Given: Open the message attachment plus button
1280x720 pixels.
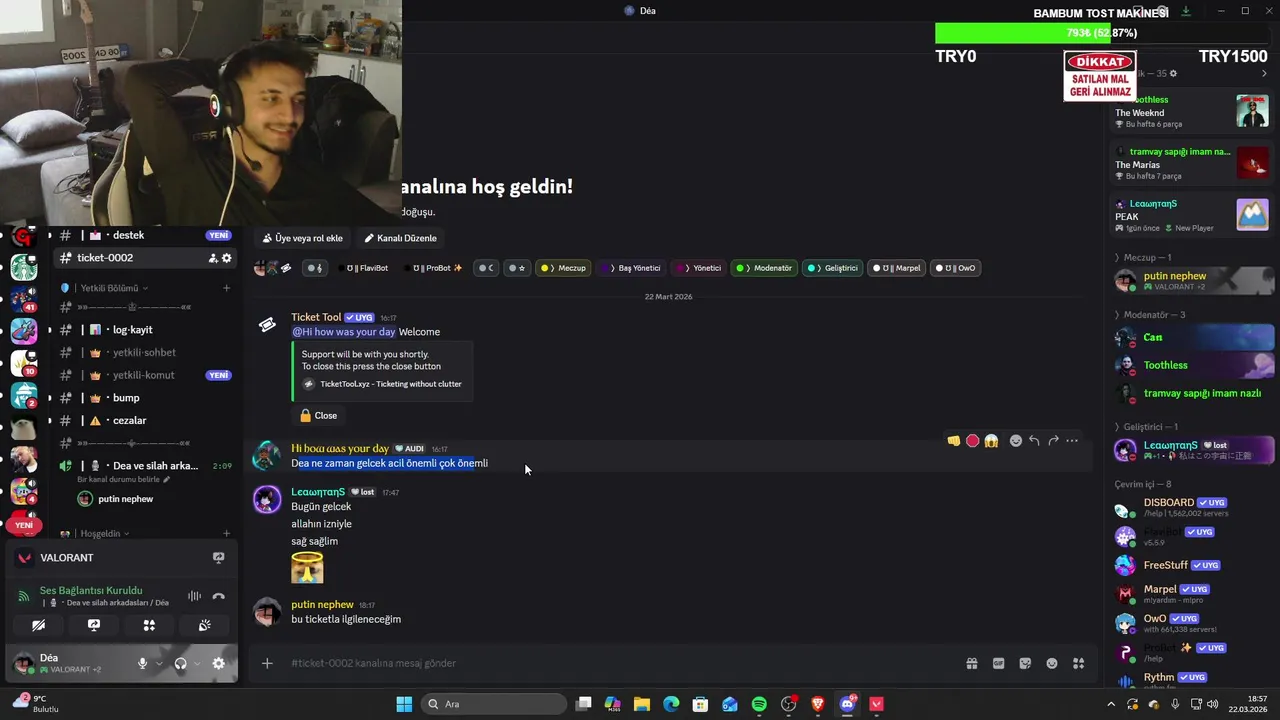Looking at the screenshot, I should click(x=267, y=663).
